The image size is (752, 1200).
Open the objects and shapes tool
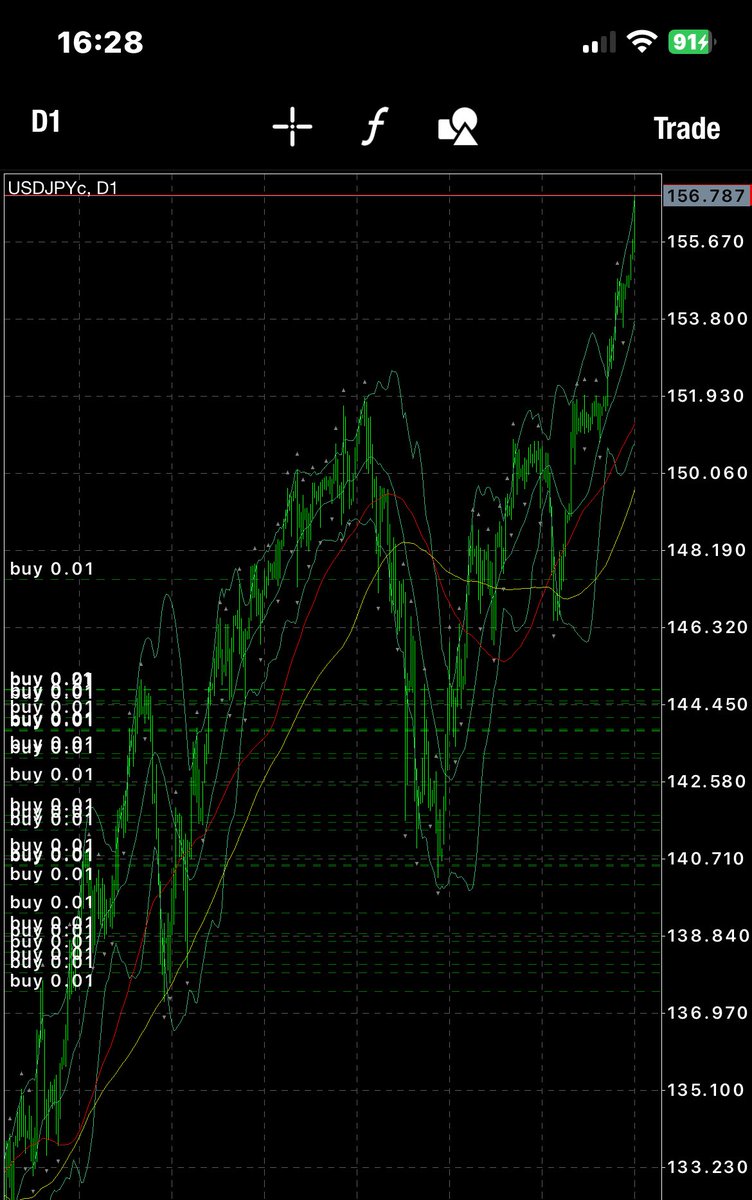pos(458,127)
